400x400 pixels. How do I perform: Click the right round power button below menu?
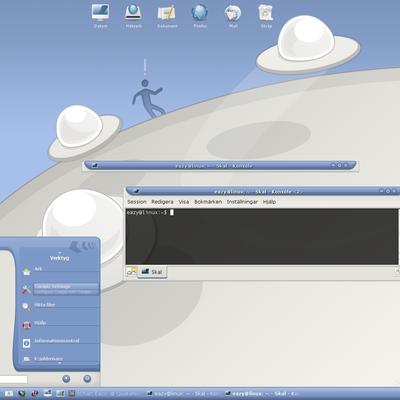point(87,379)
